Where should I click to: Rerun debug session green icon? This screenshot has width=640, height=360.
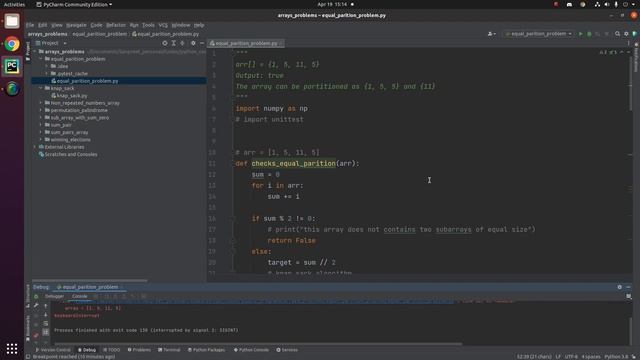pyautogui.click(x=36, y=296)
